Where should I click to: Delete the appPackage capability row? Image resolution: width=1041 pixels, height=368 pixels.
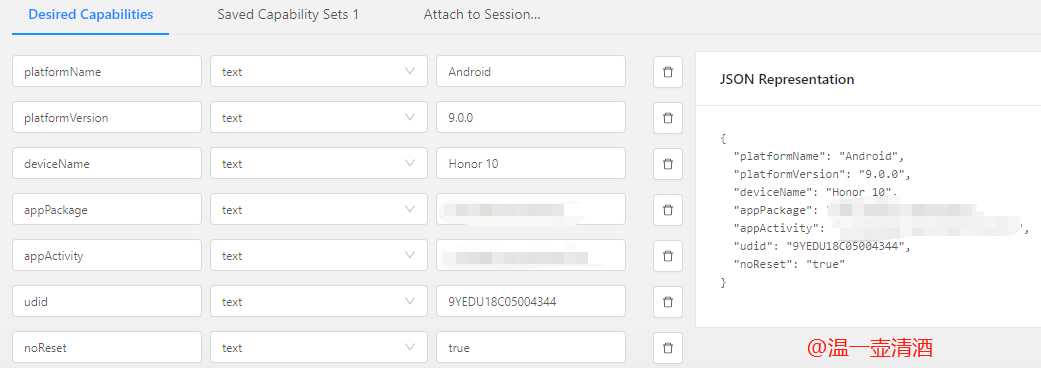(x=668, y=209)
